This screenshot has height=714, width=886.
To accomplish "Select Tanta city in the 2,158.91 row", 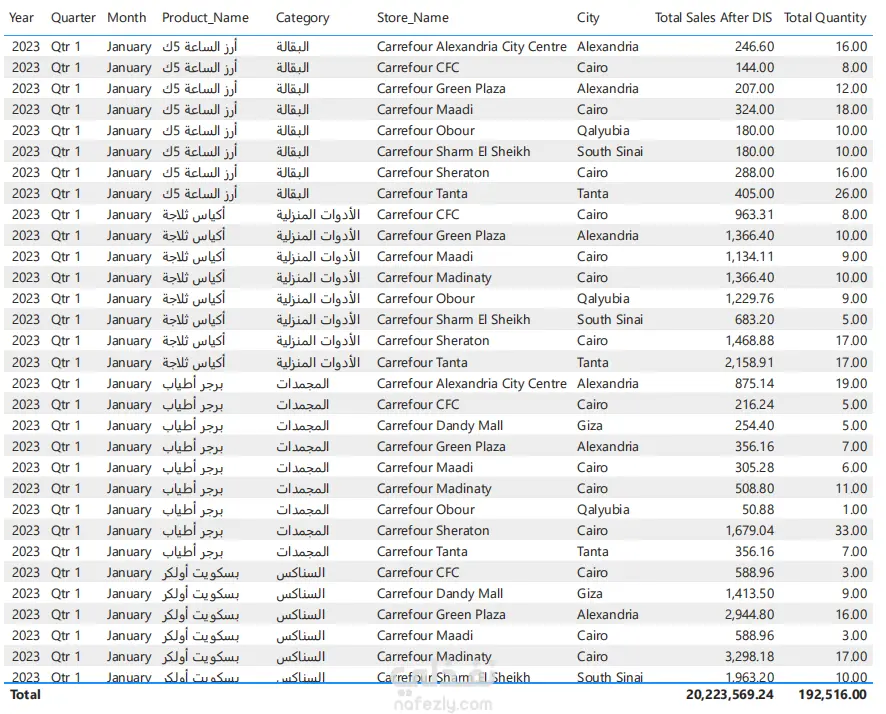I will pos(593,362).
